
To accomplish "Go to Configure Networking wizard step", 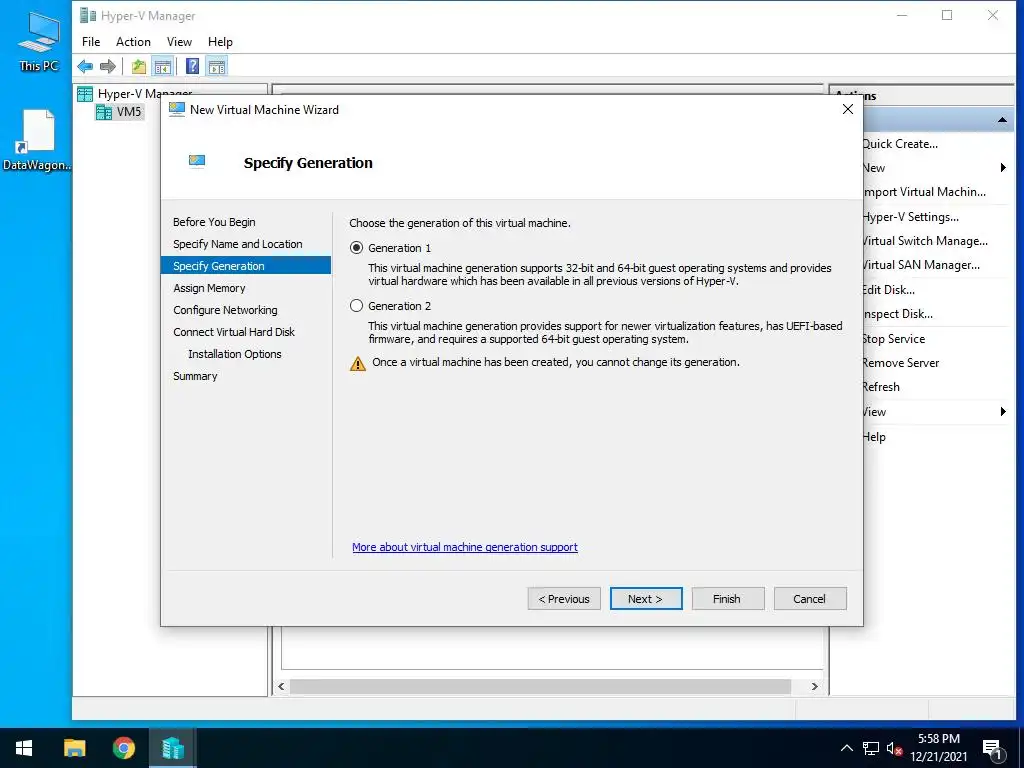I will [225, 310].
